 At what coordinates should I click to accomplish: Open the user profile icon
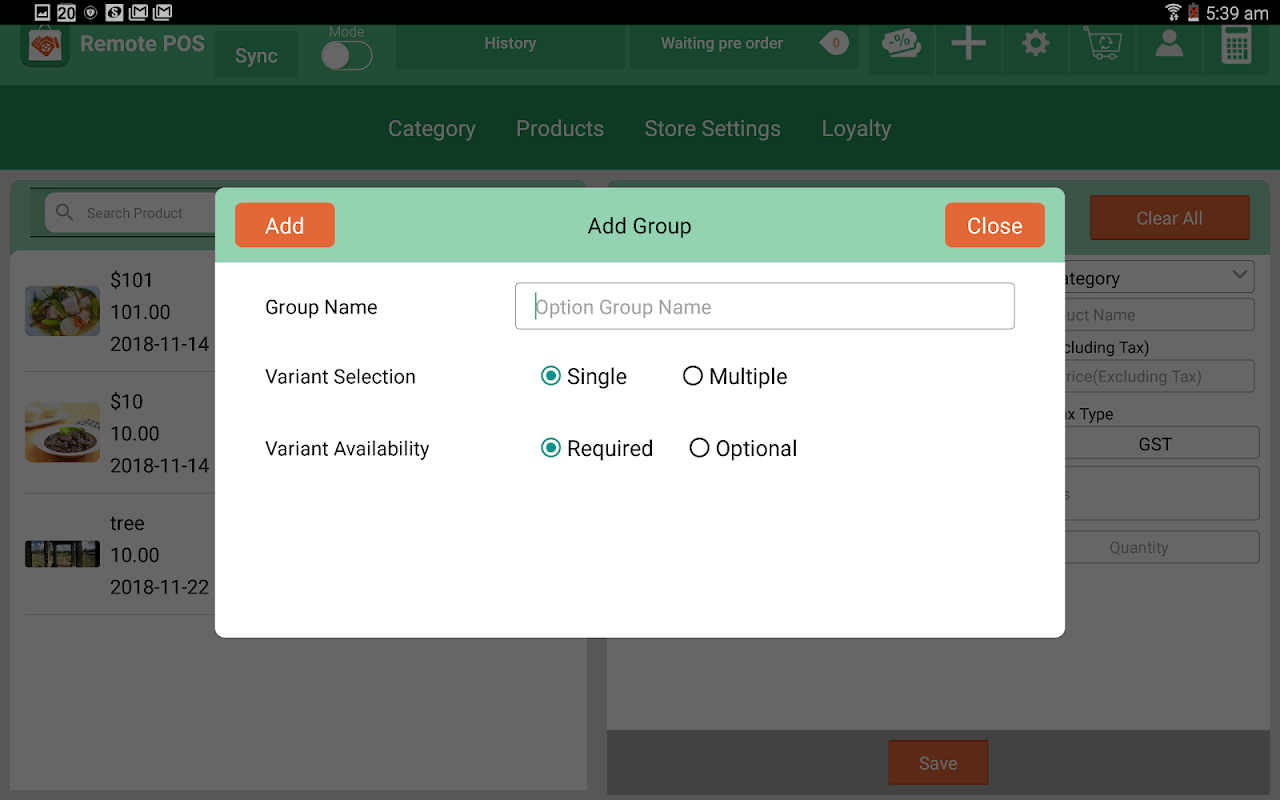[x=1169, y=44]
